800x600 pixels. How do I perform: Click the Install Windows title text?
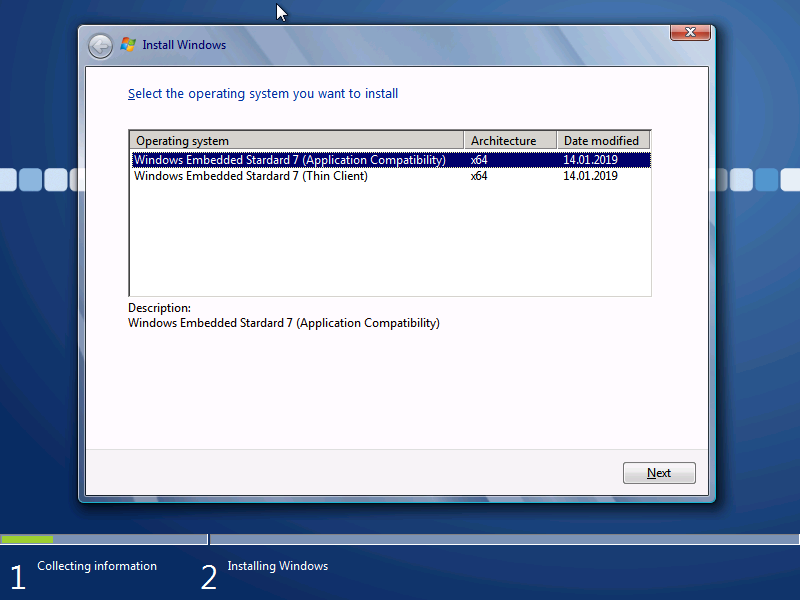coord(184,45)
